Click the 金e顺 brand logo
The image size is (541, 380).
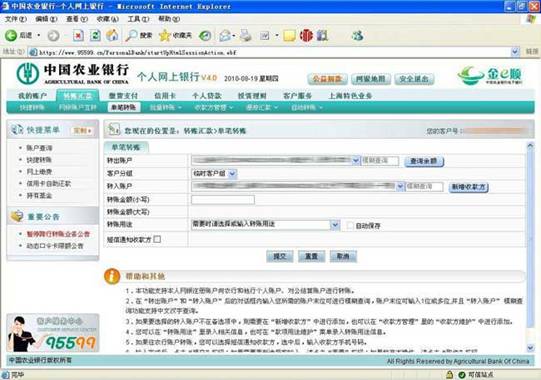[490, 76]
